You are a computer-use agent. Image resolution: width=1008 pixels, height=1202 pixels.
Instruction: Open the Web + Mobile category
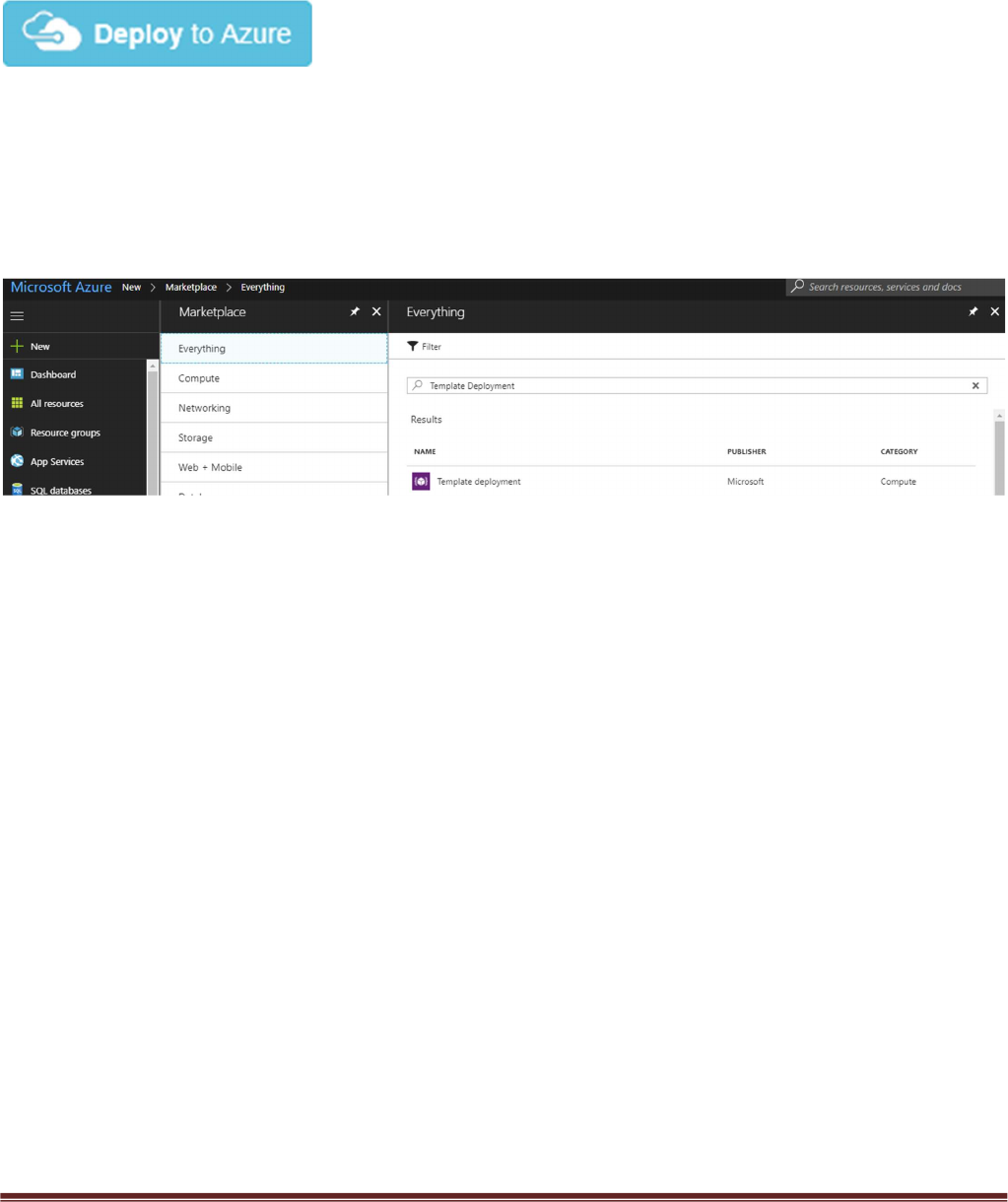coord(274,467)
